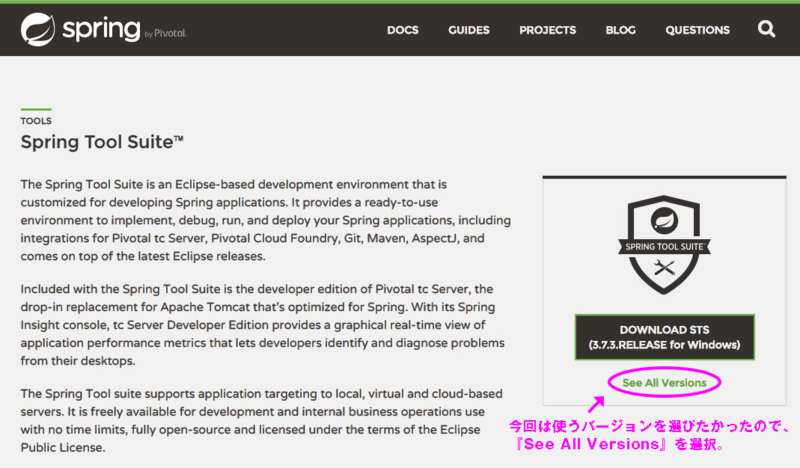Open the QUESTIONS menu item
Screen dimensions: 800x468
point(697,30)
